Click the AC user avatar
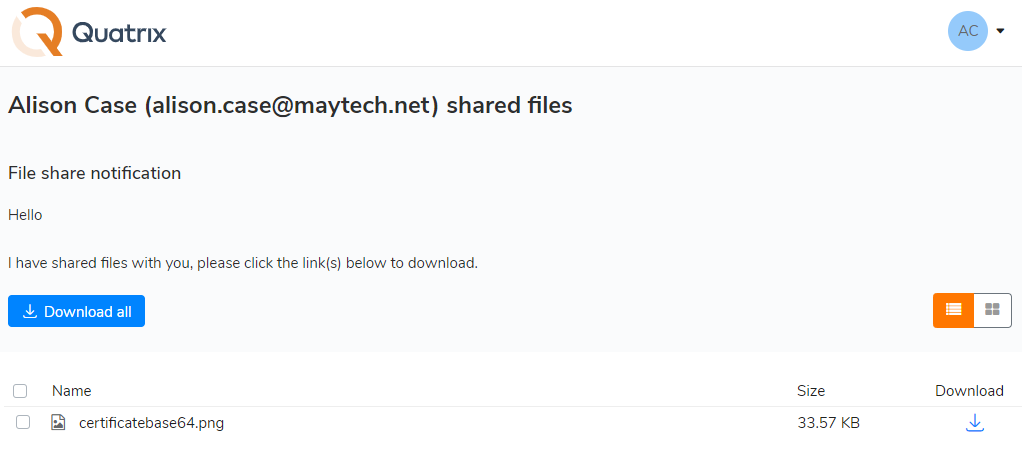This screenshot has width=1022, height=456. (967, 31)
